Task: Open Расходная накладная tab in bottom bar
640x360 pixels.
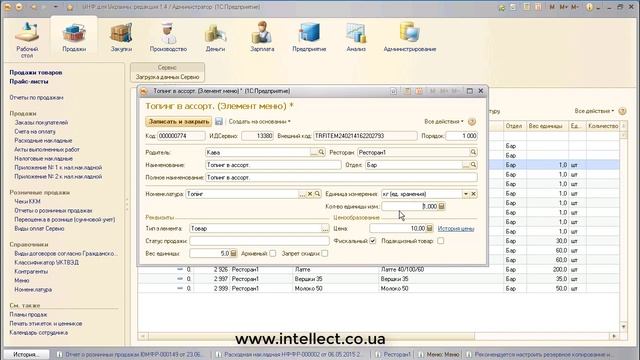Action: click(x=289, y=354)
